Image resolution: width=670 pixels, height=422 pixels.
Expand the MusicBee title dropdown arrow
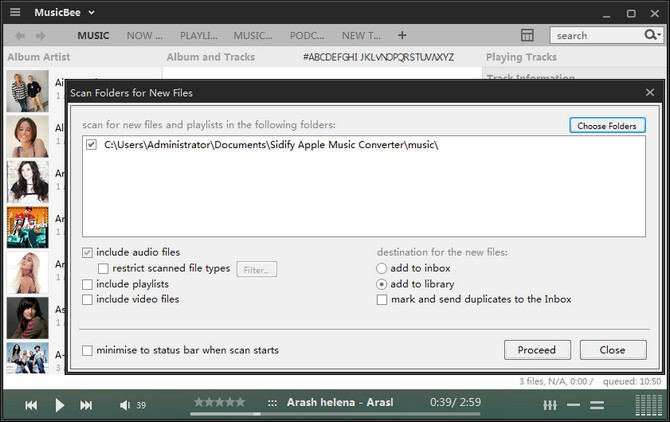[x=91, y=12]
